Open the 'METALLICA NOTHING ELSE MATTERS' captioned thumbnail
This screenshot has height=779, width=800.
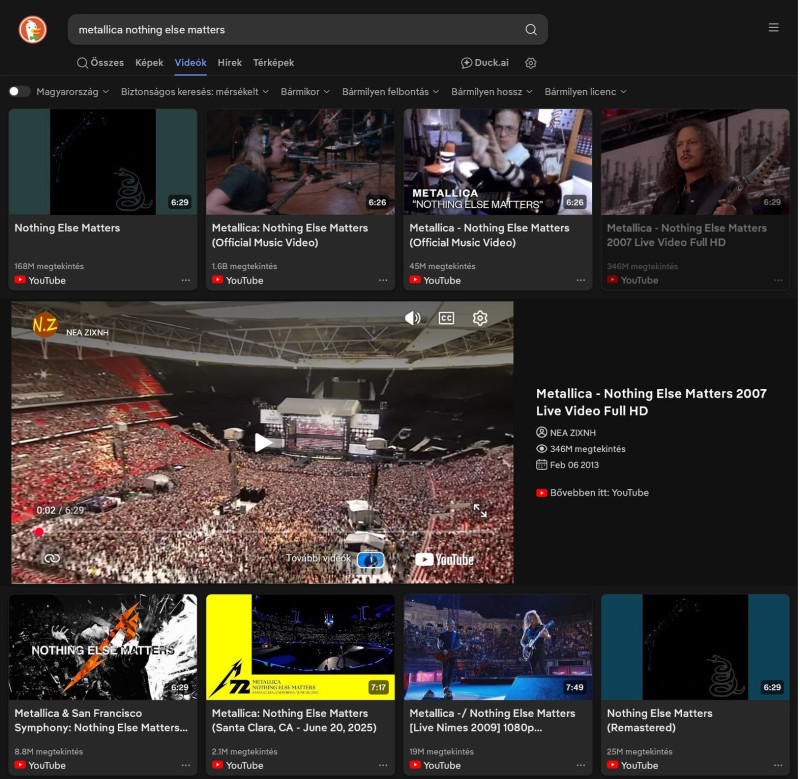click(497, 162)
